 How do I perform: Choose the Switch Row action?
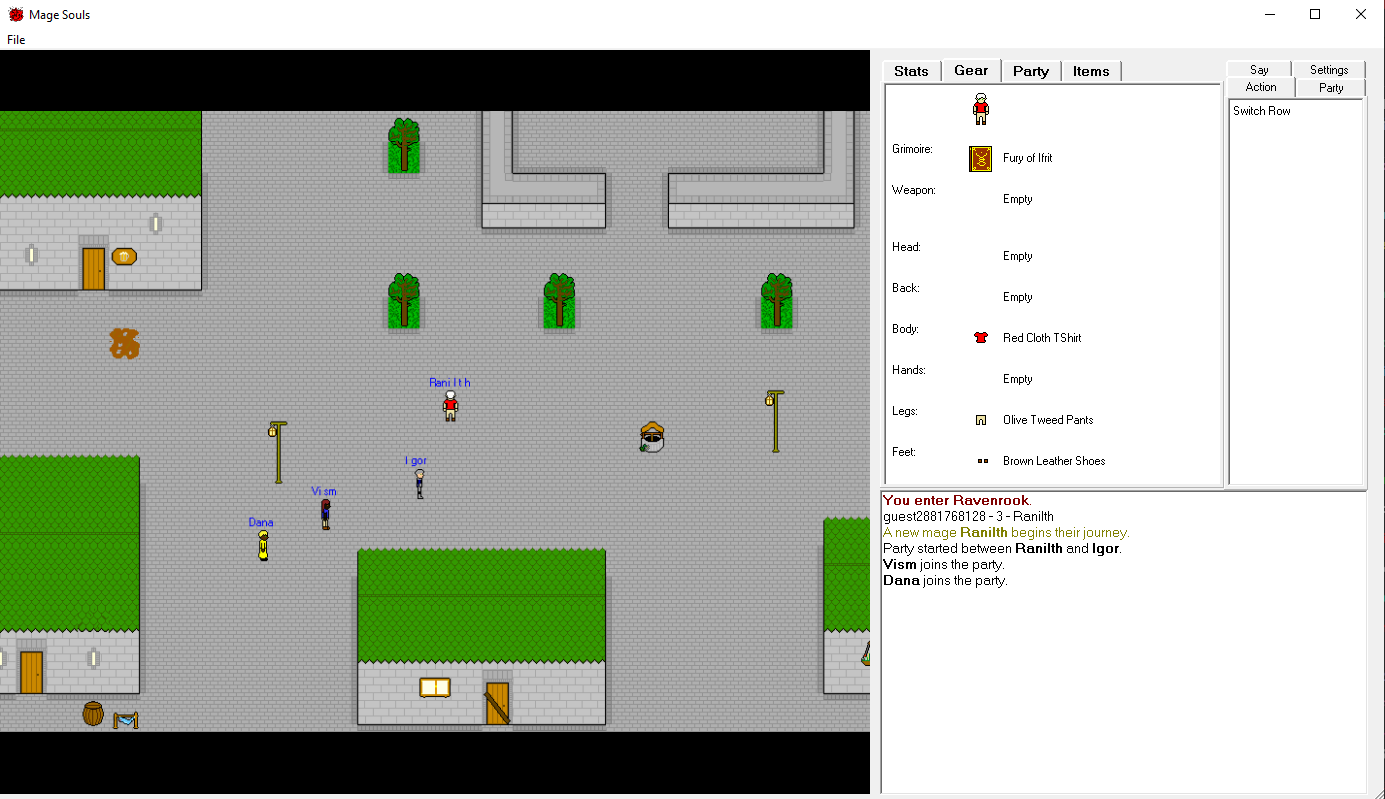pyautogui.click(x=1261, y=111)
